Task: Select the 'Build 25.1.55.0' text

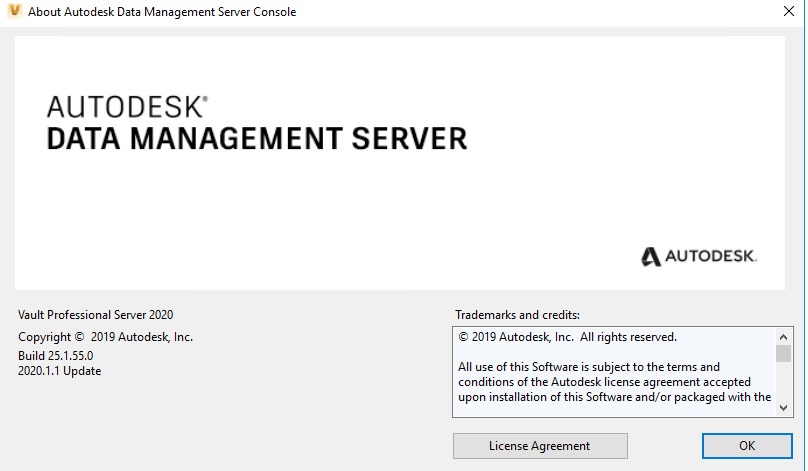Action: coord(56,356)
